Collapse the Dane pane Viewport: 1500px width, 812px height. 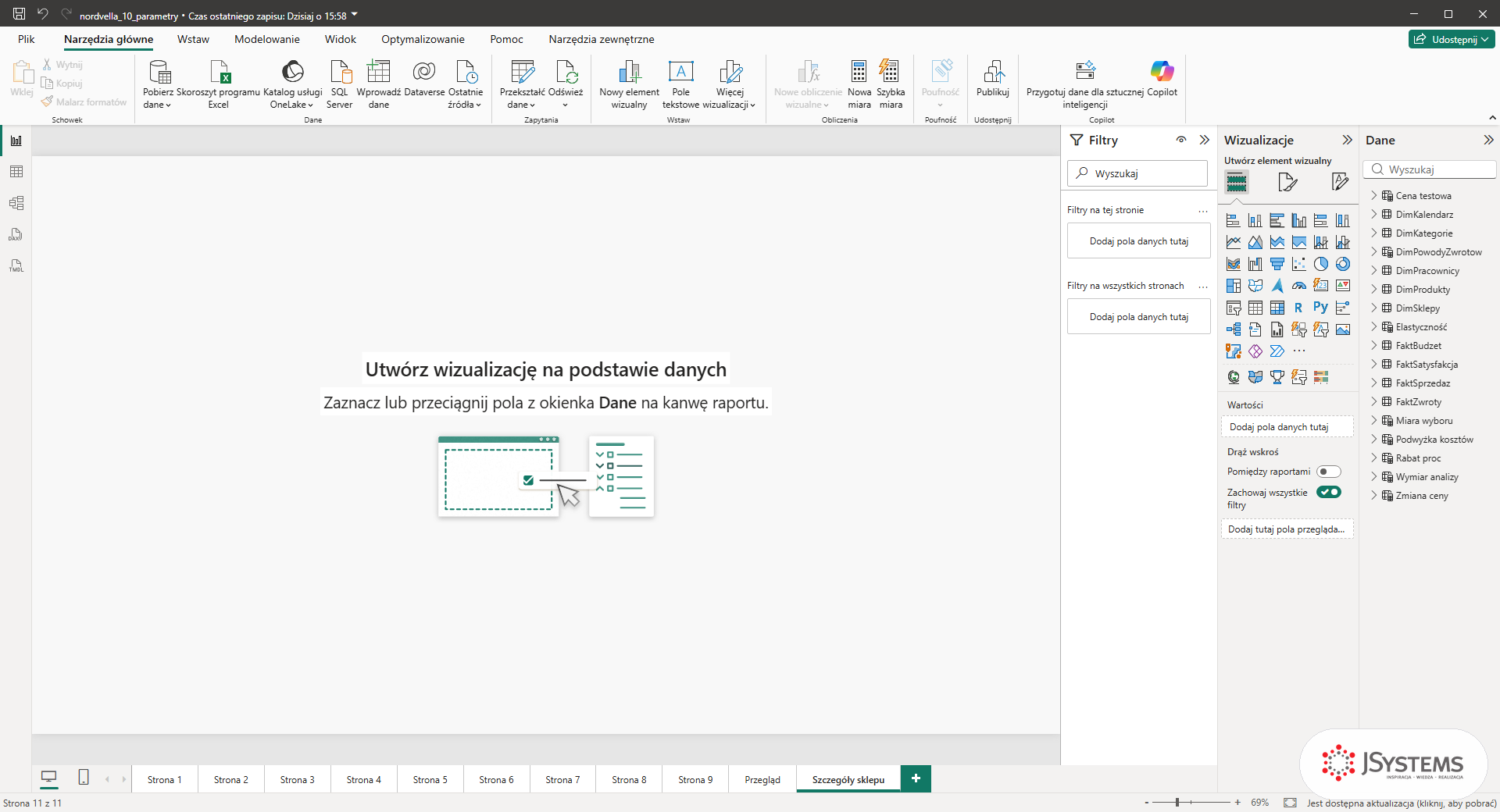tap(1488, 140)
